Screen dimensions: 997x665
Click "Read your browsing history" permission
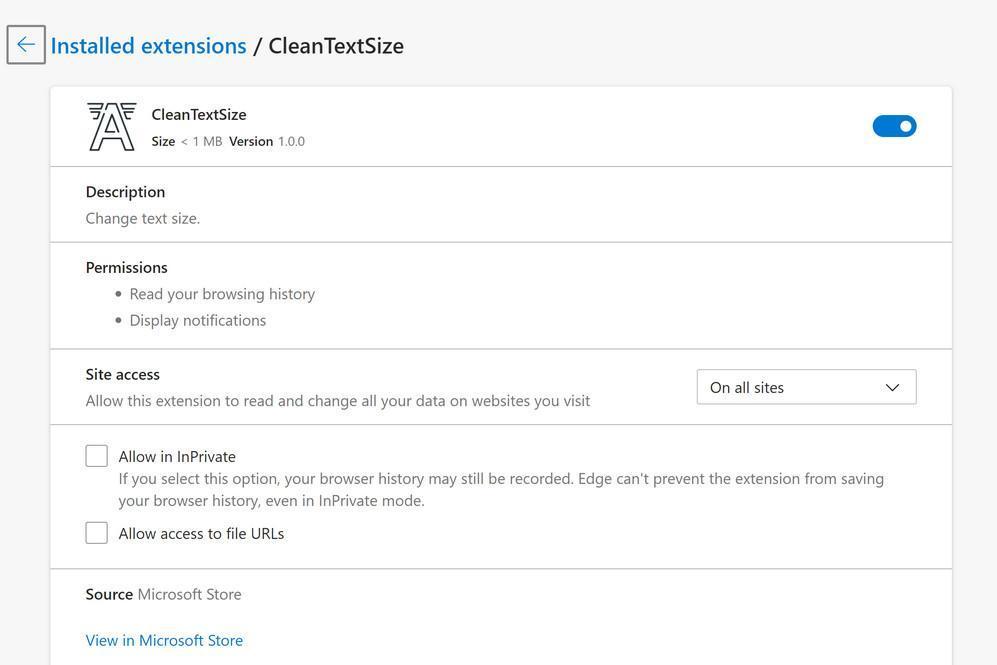(x=222, y=294)
